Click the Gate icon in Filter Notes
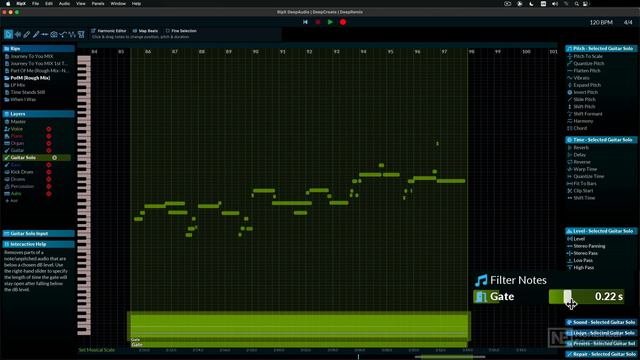This screenshot has height=360, width=640. 481,297
